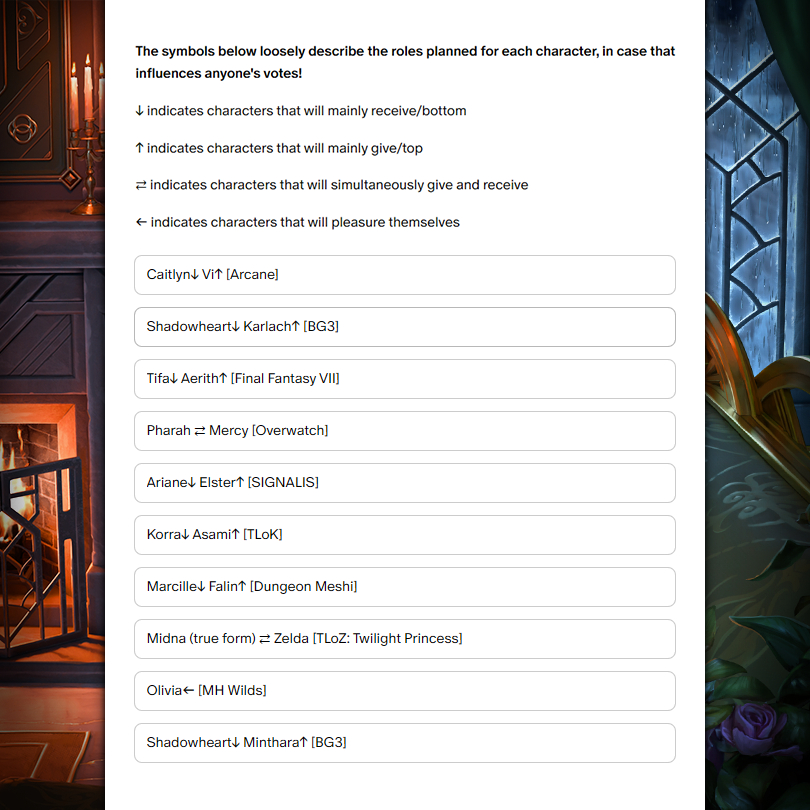The width and height of the screenshot is (810, 810).
Task: Select the Shadowheart and Minthara poll option
Action: (404, 743)
